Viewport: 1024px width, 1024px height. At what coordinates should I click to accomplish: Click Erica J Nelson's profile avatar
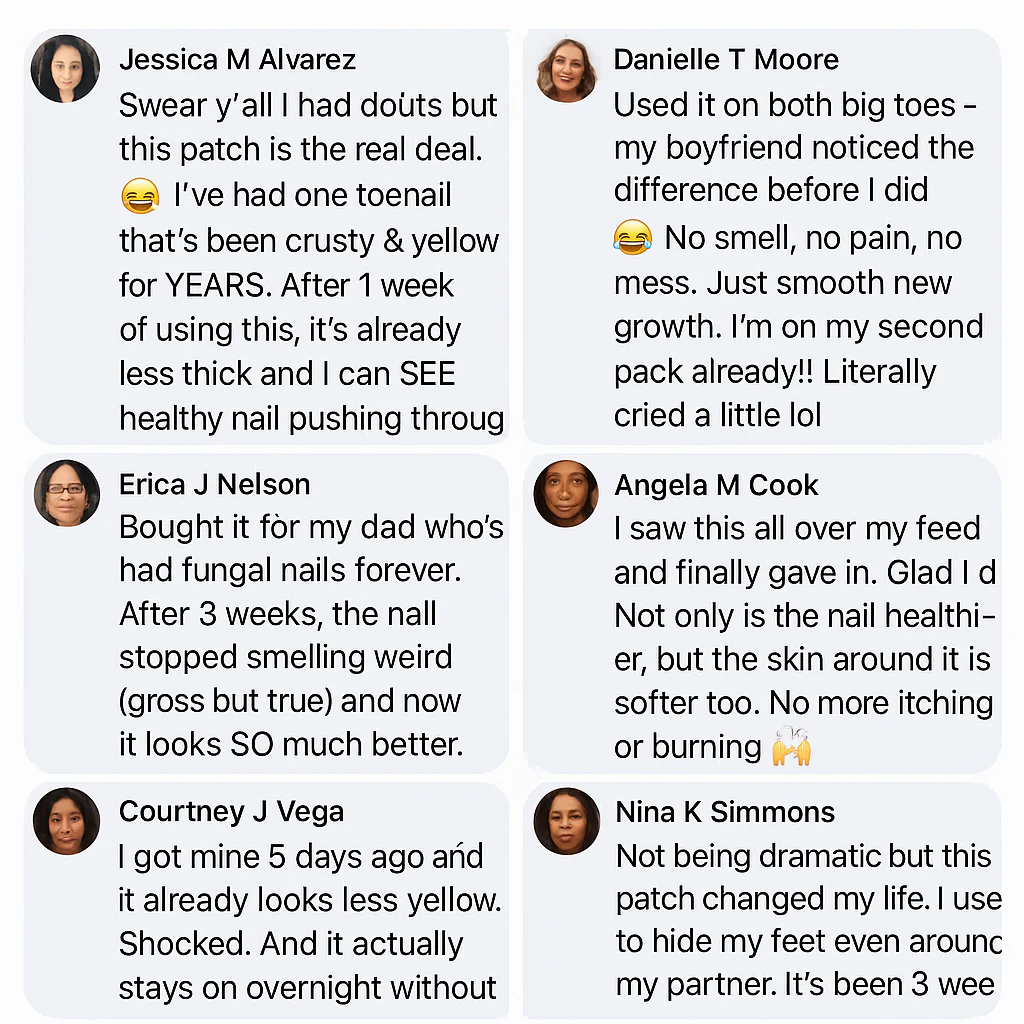(x=66, y=494)
